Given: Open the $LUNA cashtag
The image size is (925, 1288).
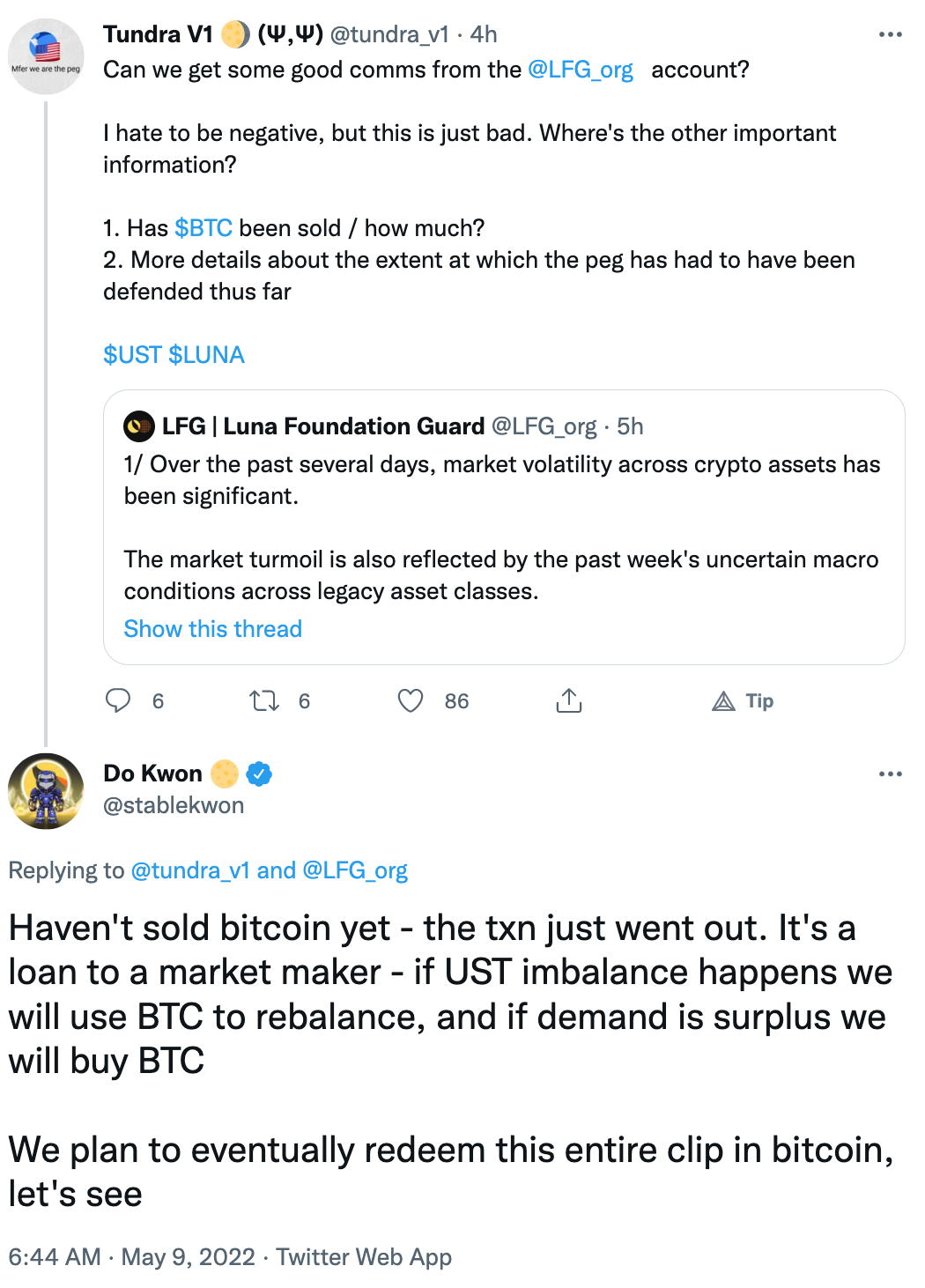Looking at the screenshot, I should [x=206, y=355].
